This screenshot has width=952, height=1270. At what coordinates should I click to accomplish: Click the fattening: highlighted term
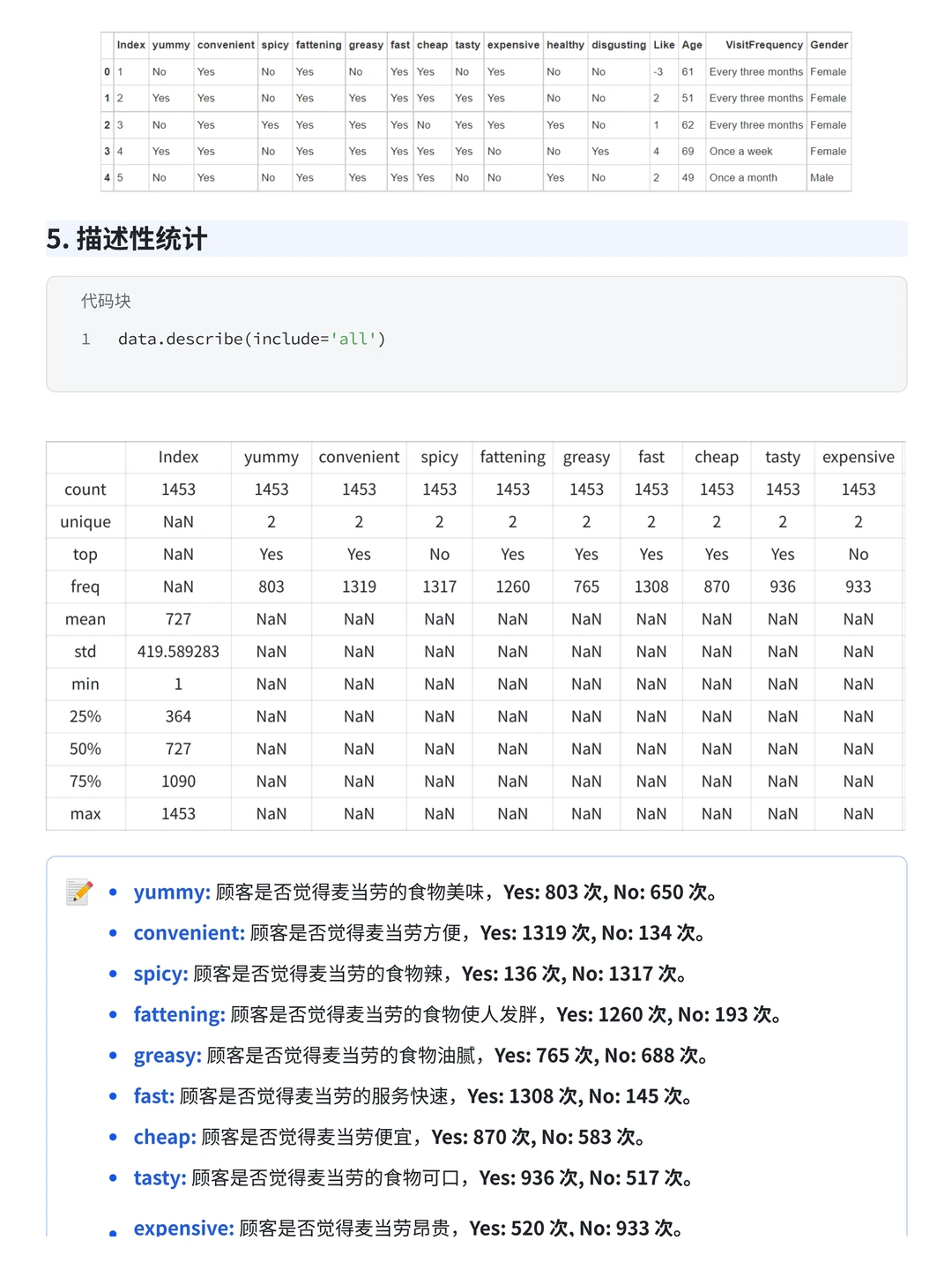(177, 1014)
